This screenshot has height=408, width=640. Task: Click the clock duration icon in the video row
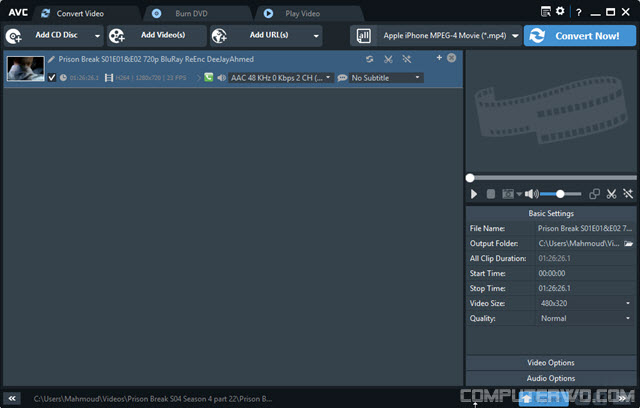pos(63,78)
